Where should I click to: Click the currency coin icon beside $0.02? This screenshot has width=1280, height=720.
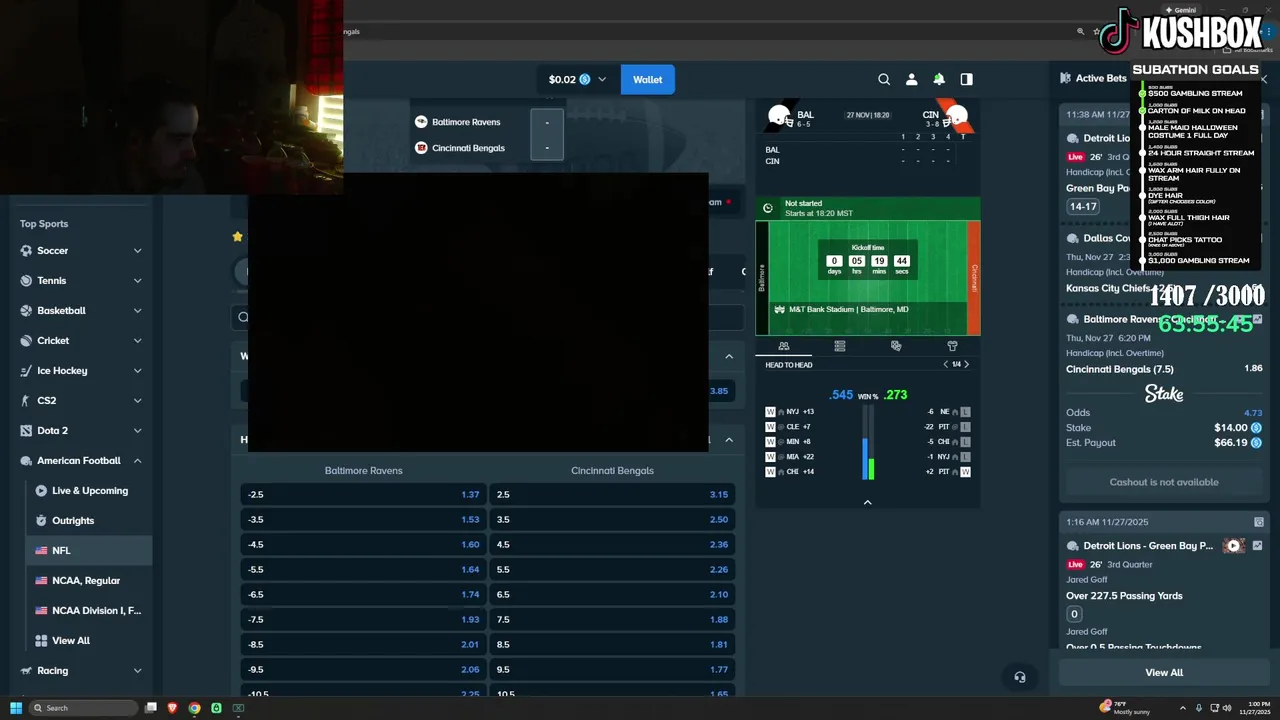(585, 79)
